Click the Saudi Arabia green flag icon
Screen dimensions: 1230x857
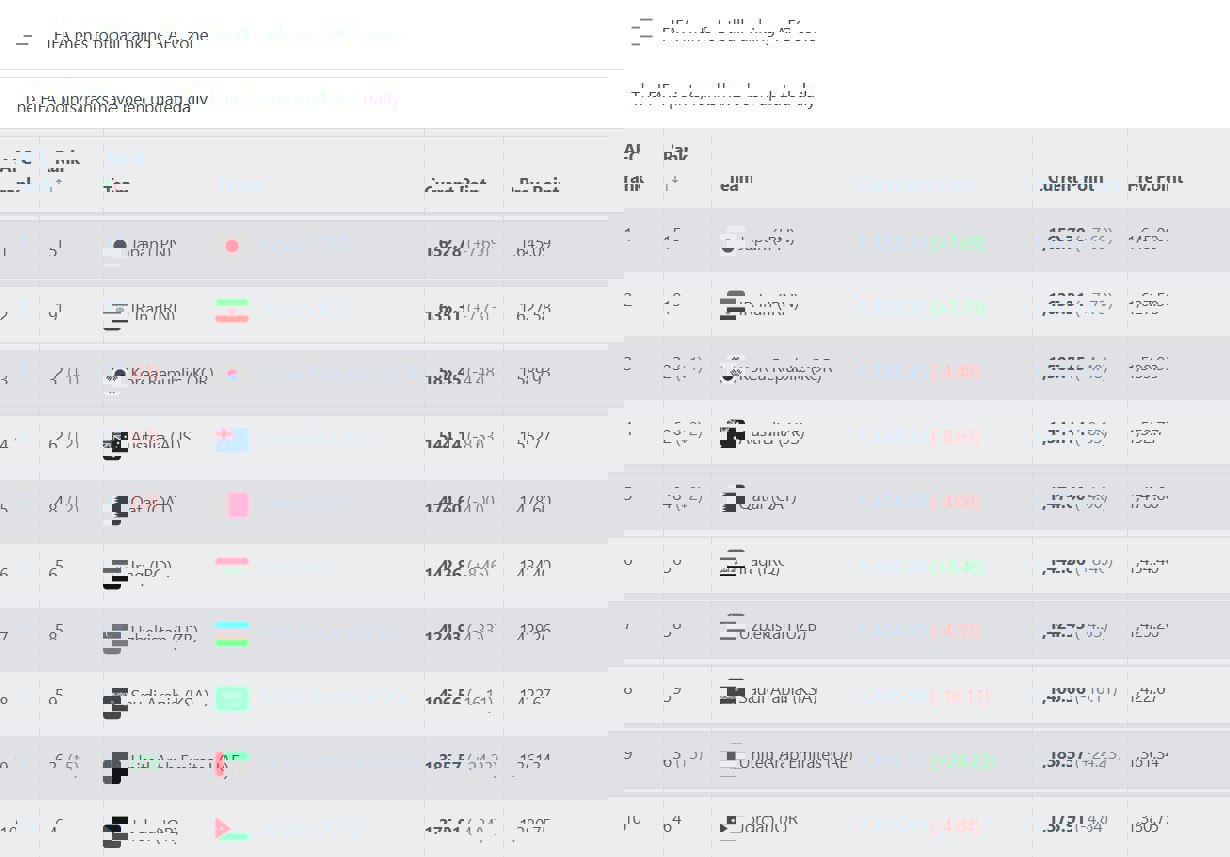tap(232, 699)
